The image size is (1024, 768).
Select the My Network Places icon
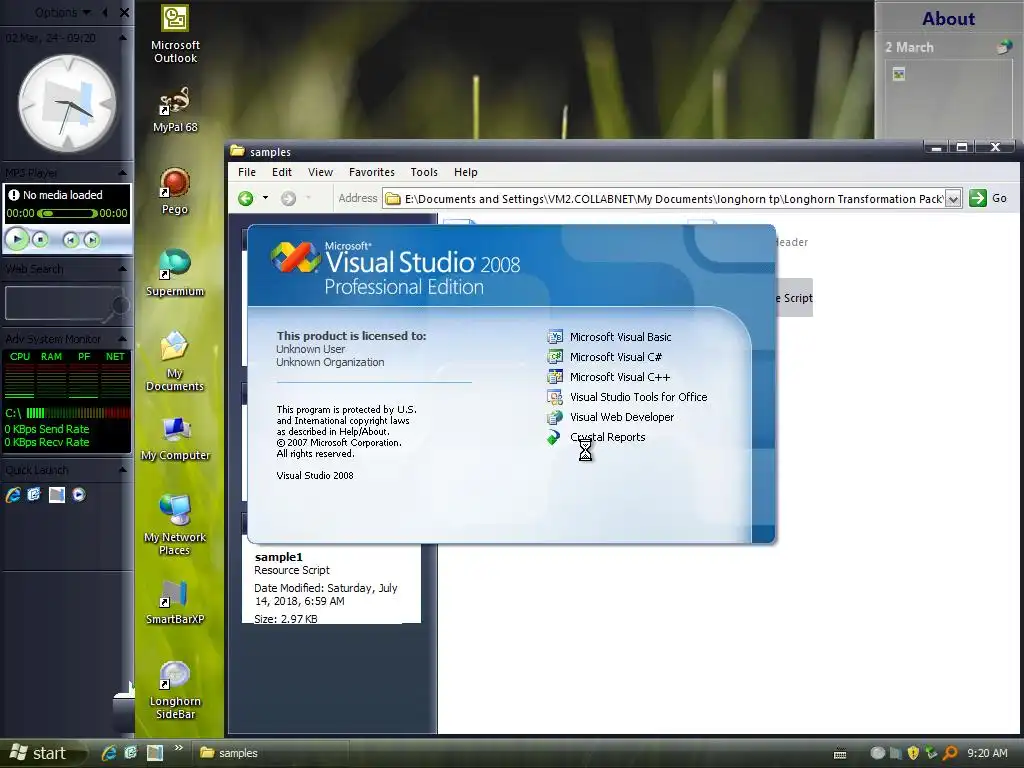[x=175, y=525]
